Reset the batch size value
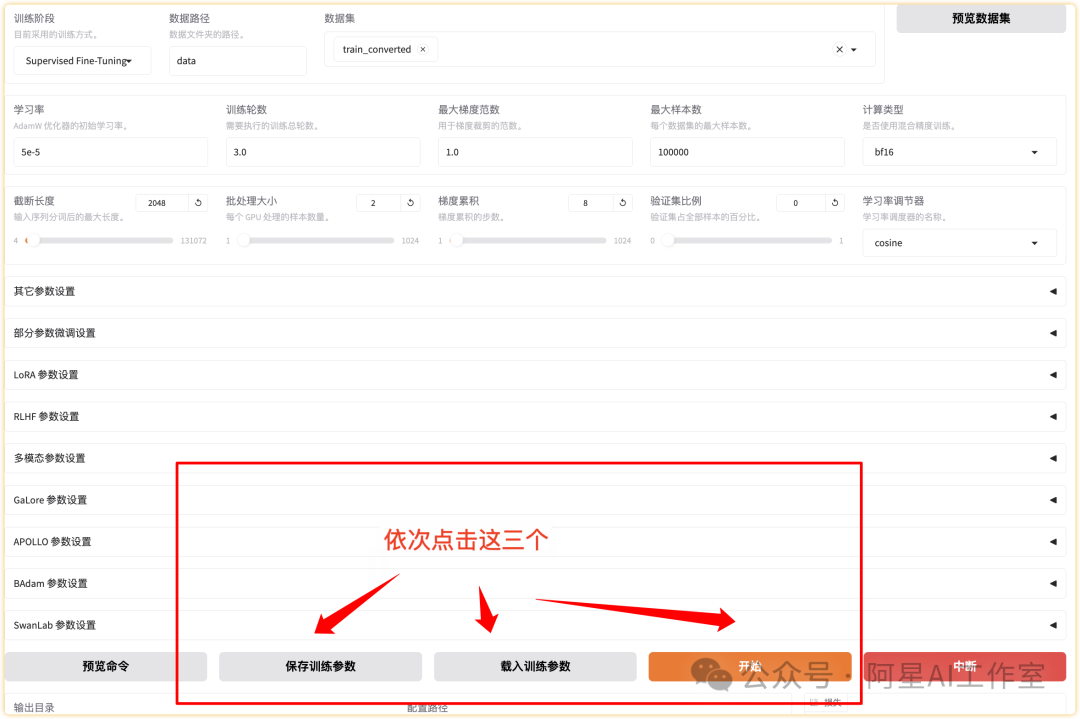1080x719 pixels. 411,202
